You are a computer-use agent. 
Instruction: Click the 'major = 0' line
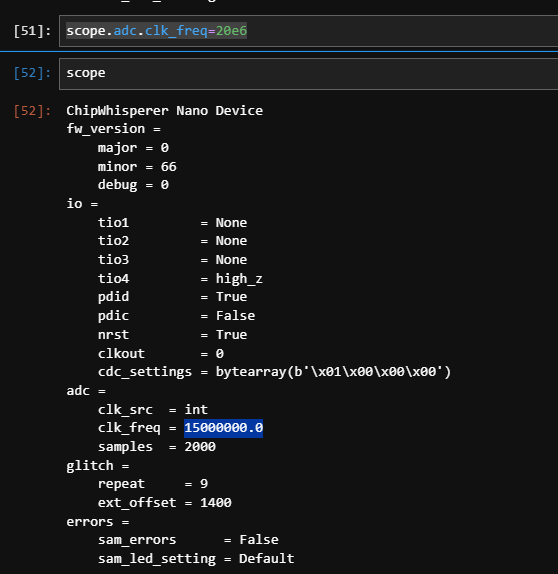click(x=133, y=148)
